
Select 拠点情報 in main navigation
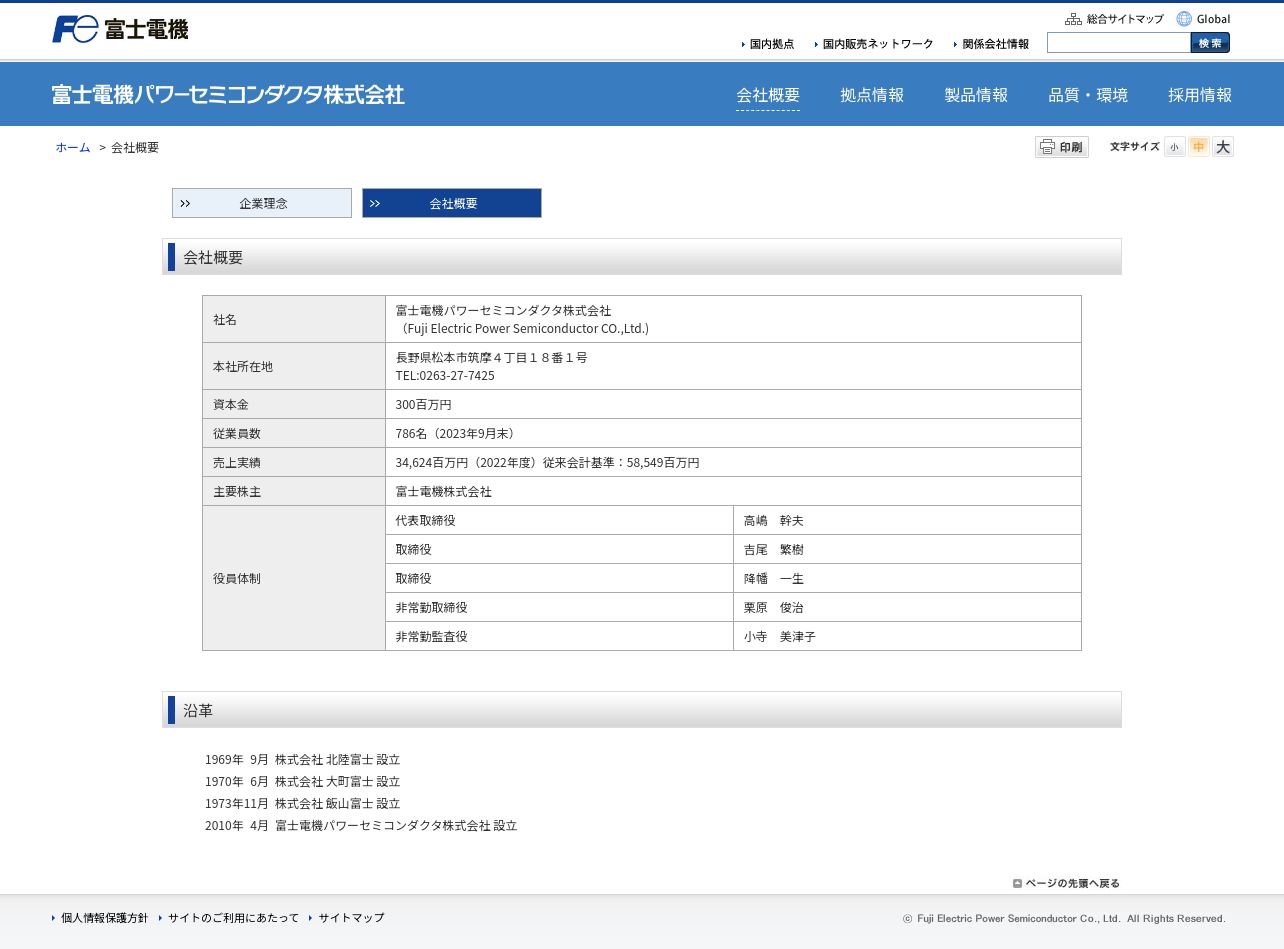(872, 95)
